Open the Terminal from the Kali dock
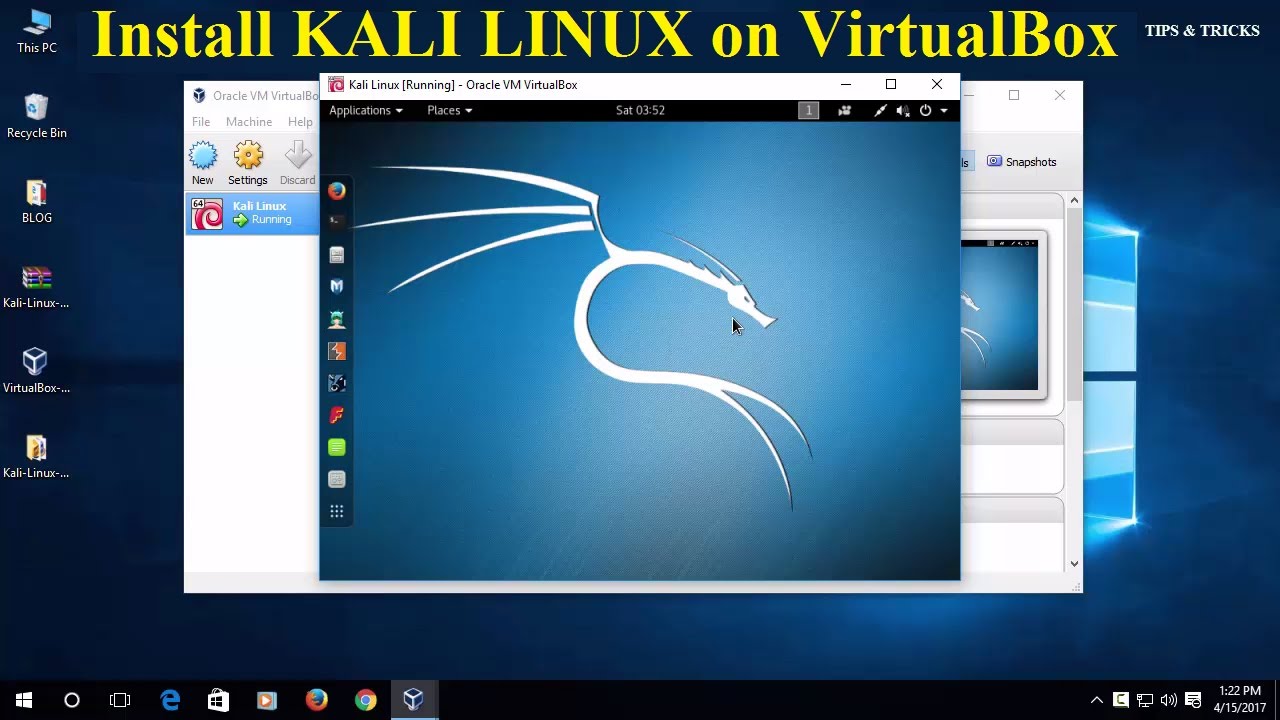 tap(337, 222)
